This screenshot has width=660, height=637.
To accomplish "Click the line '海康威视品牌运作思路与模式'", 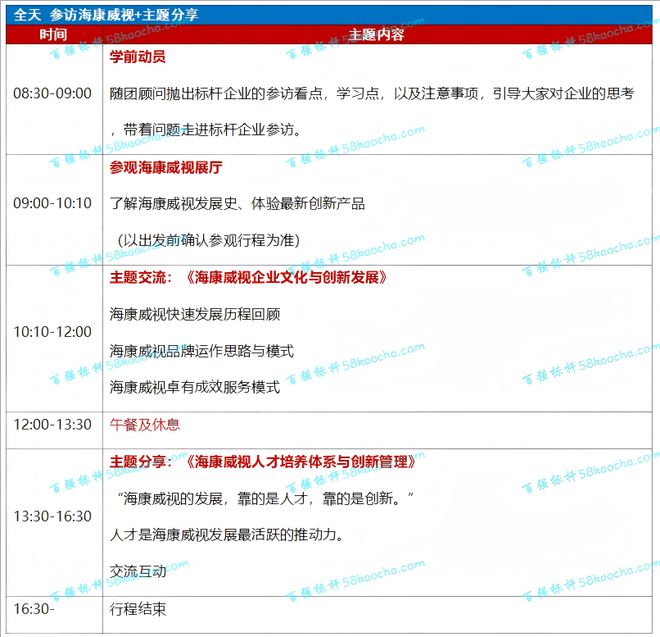I will click(202, 351).
